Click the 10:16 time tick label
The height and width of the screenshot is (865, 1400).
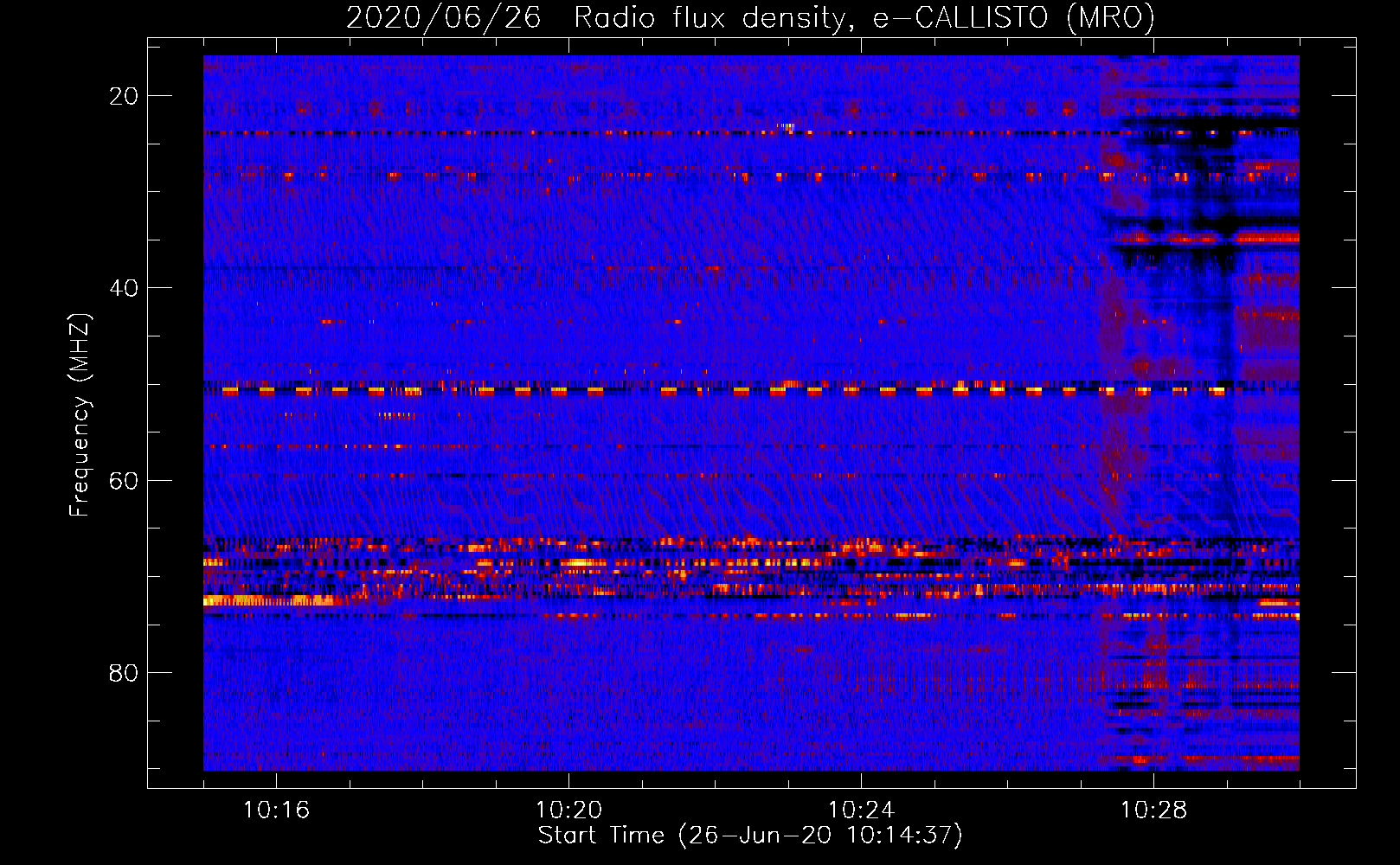pyautogui.click(x=276, y=811)
